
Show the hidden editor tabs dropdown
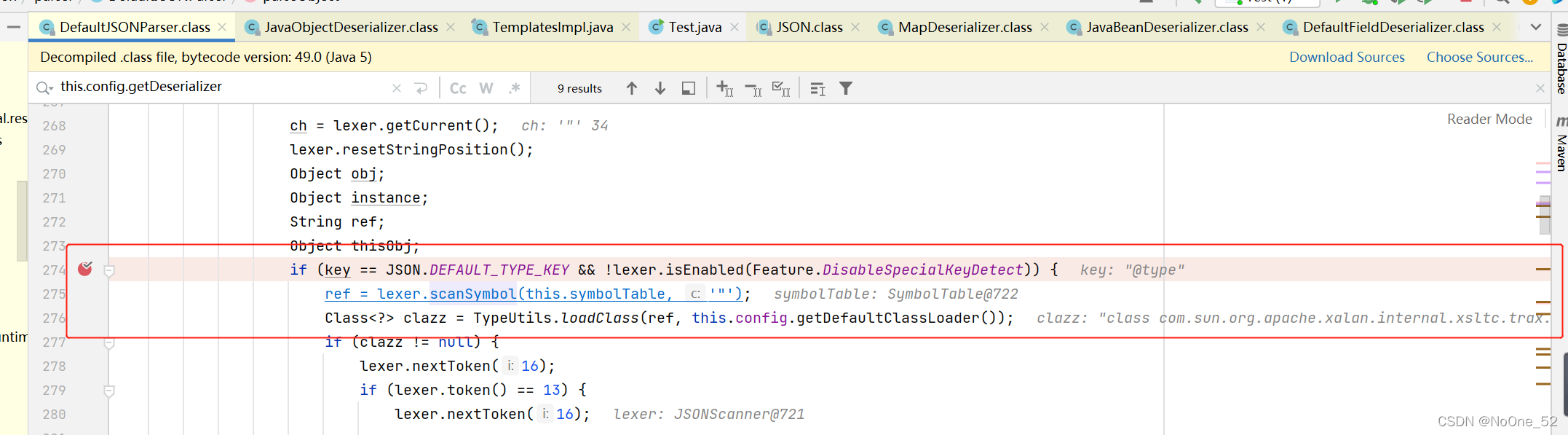tap(1536, 27)
